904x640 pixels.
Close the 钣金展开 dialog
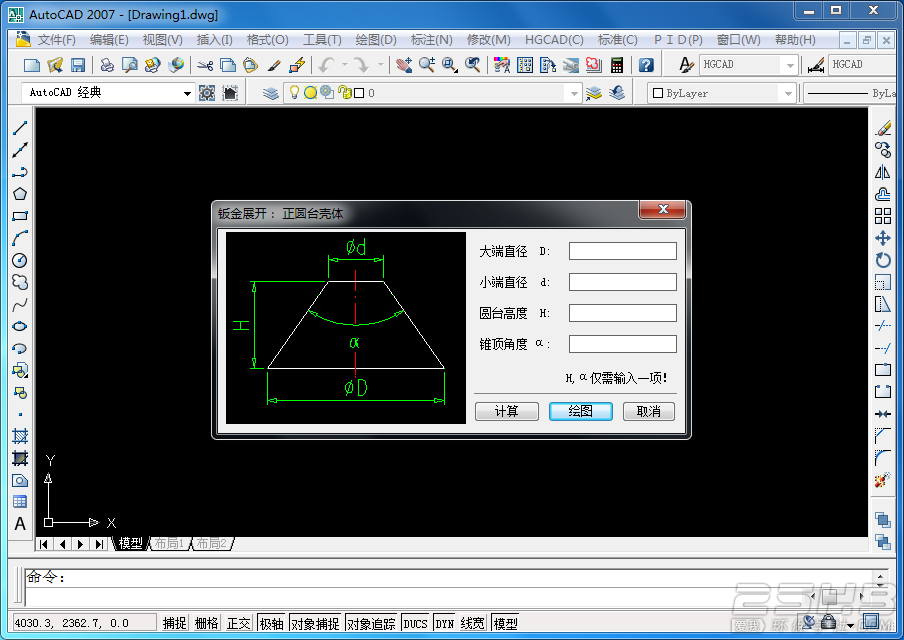[x=663, y=209]
